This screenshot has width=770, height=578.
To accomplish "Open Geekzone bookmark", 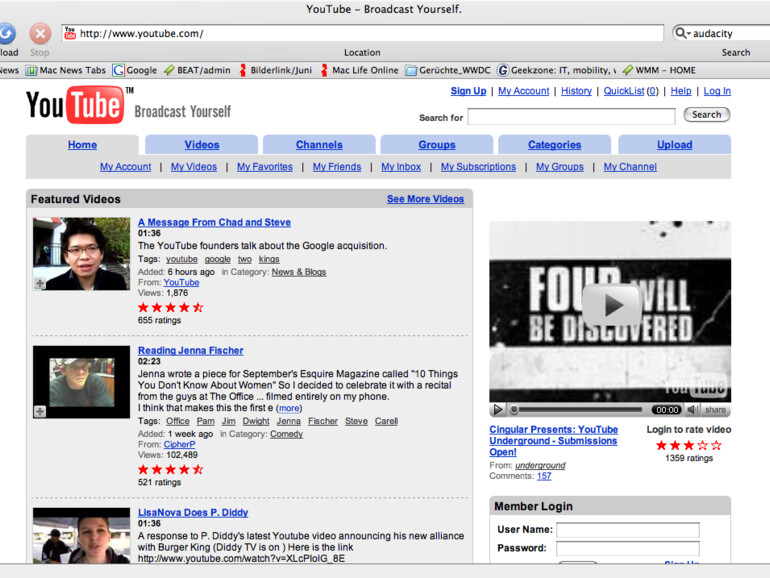I will (x=556, y=70).
